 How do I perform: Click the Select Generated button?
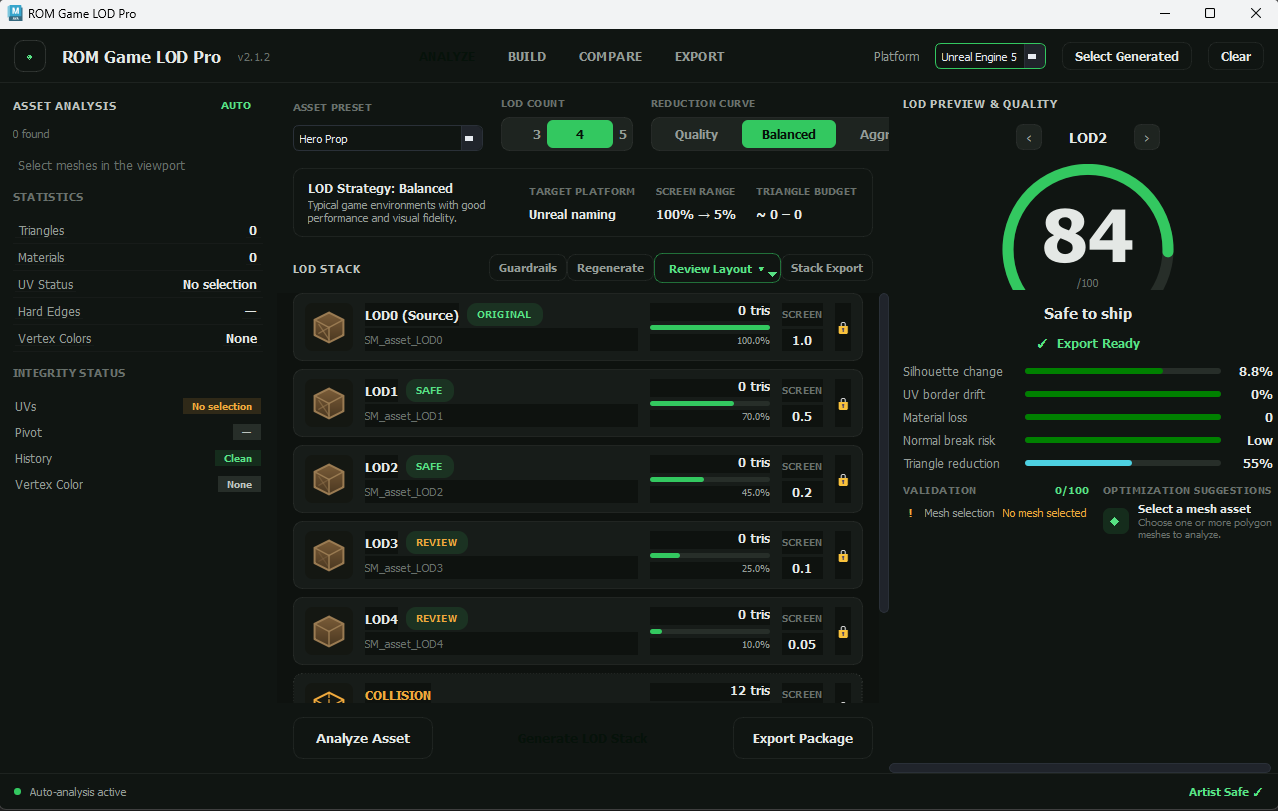[1127, 56]
